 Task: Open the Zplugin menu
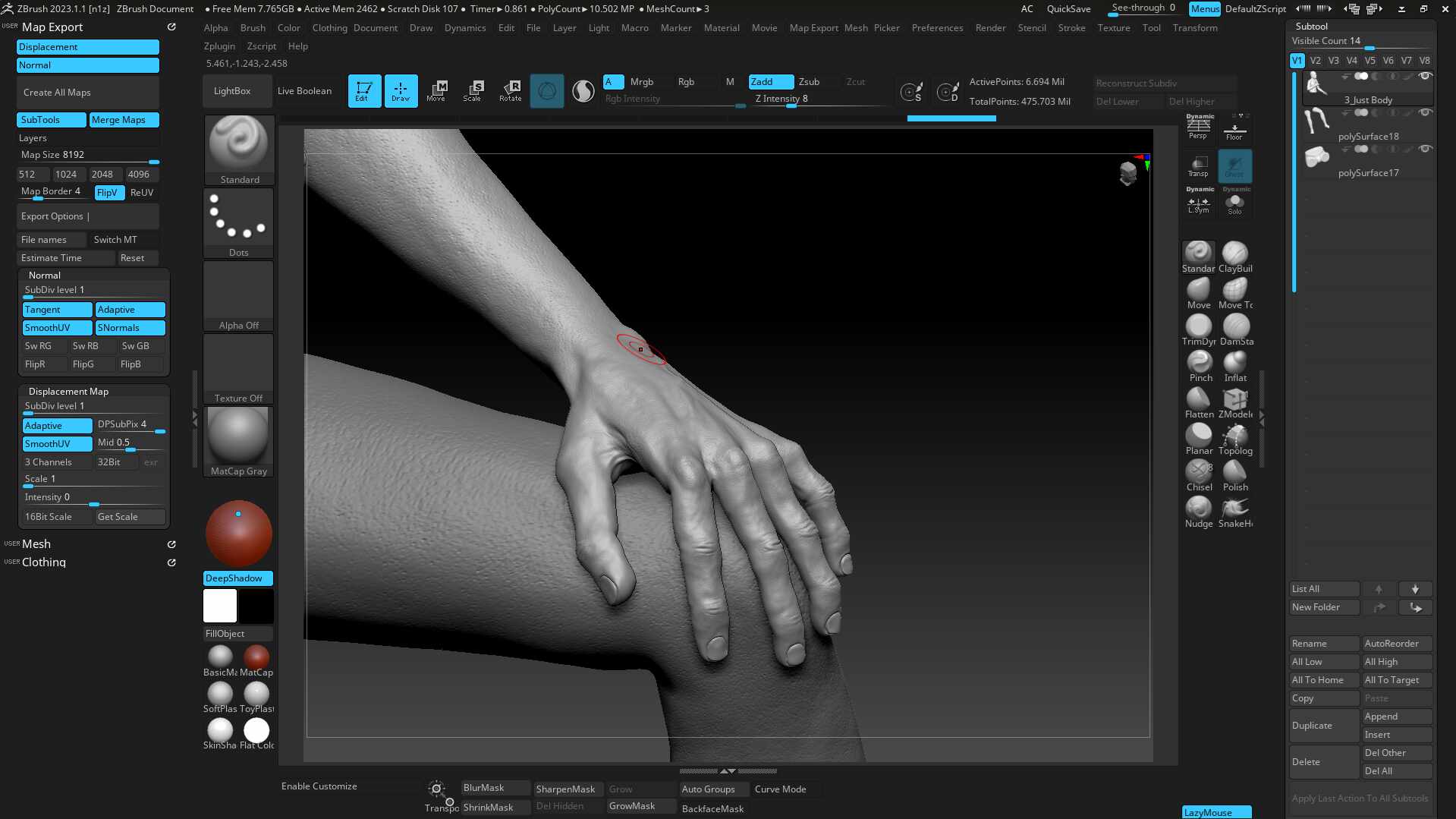219,46
